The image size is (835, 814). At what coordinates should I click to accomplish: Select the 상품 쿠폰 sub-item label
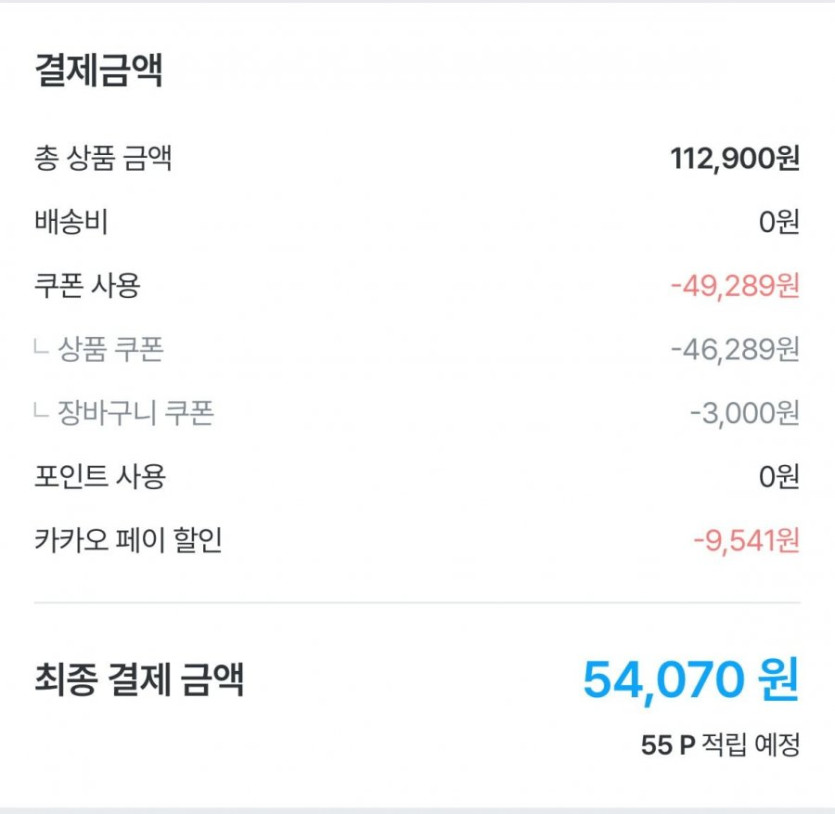pyautogui.click(x=111, y=349)
